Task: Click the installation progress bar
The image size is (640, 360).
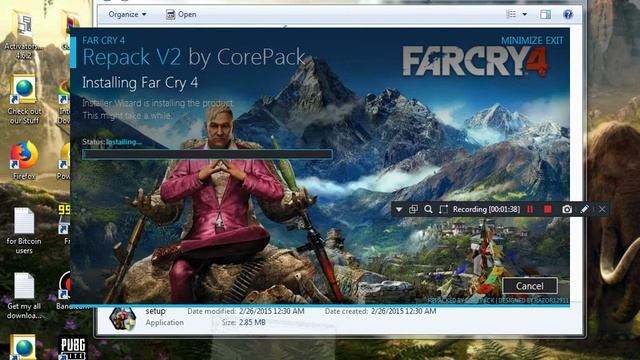Action: point(207,154)
